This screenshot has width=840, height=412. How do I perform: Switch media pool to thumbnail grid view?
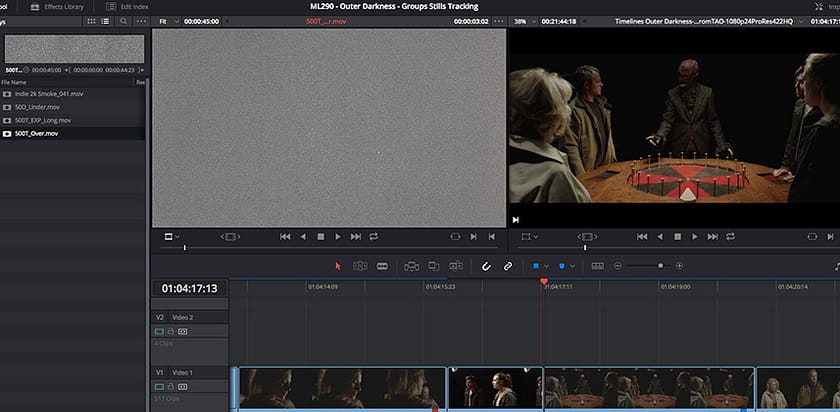point(91,21)
